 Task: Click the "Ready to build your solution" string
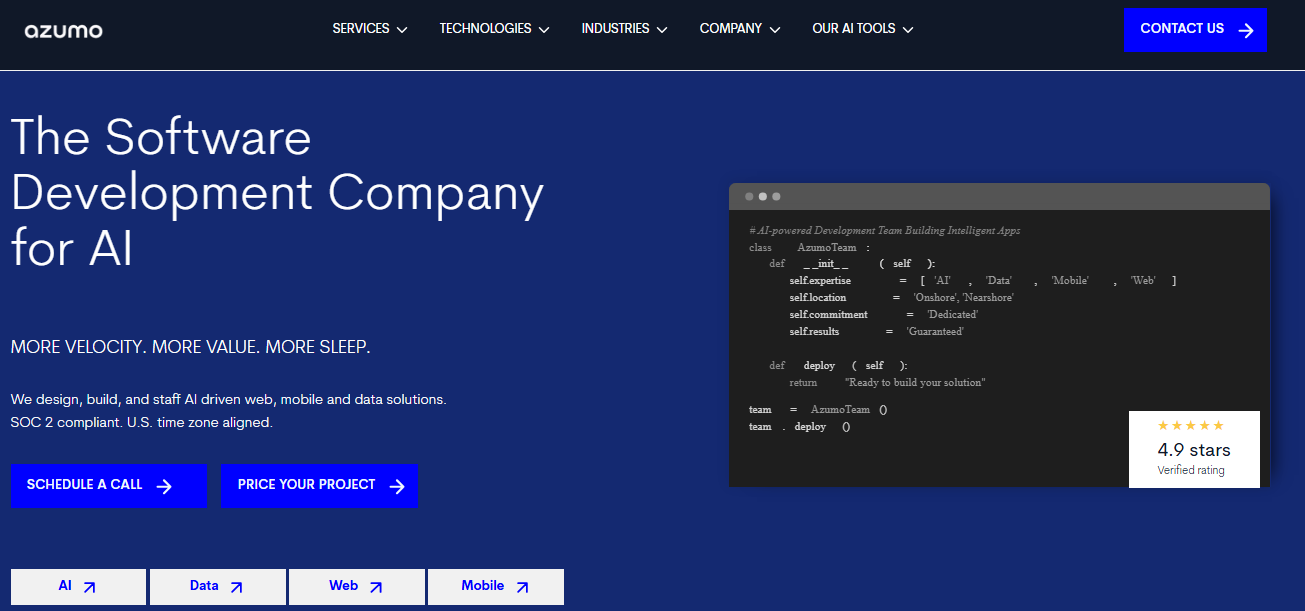915,383
